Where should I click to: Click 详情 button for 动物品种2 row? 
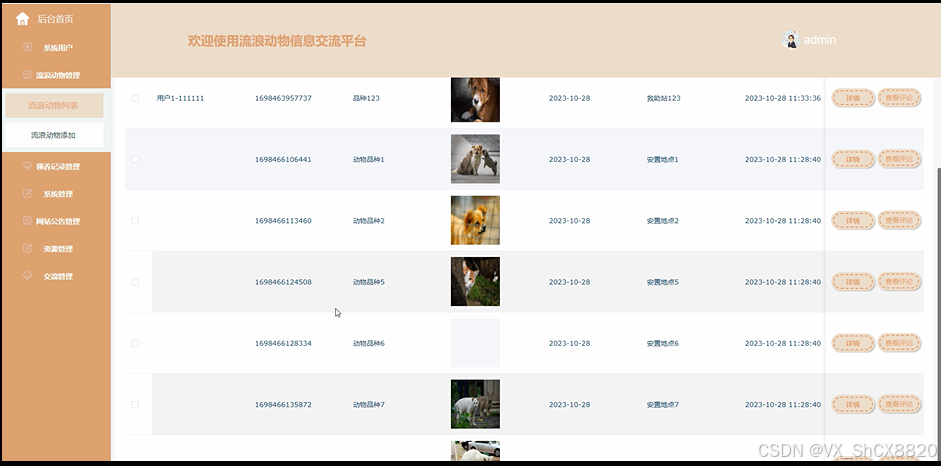853,221
